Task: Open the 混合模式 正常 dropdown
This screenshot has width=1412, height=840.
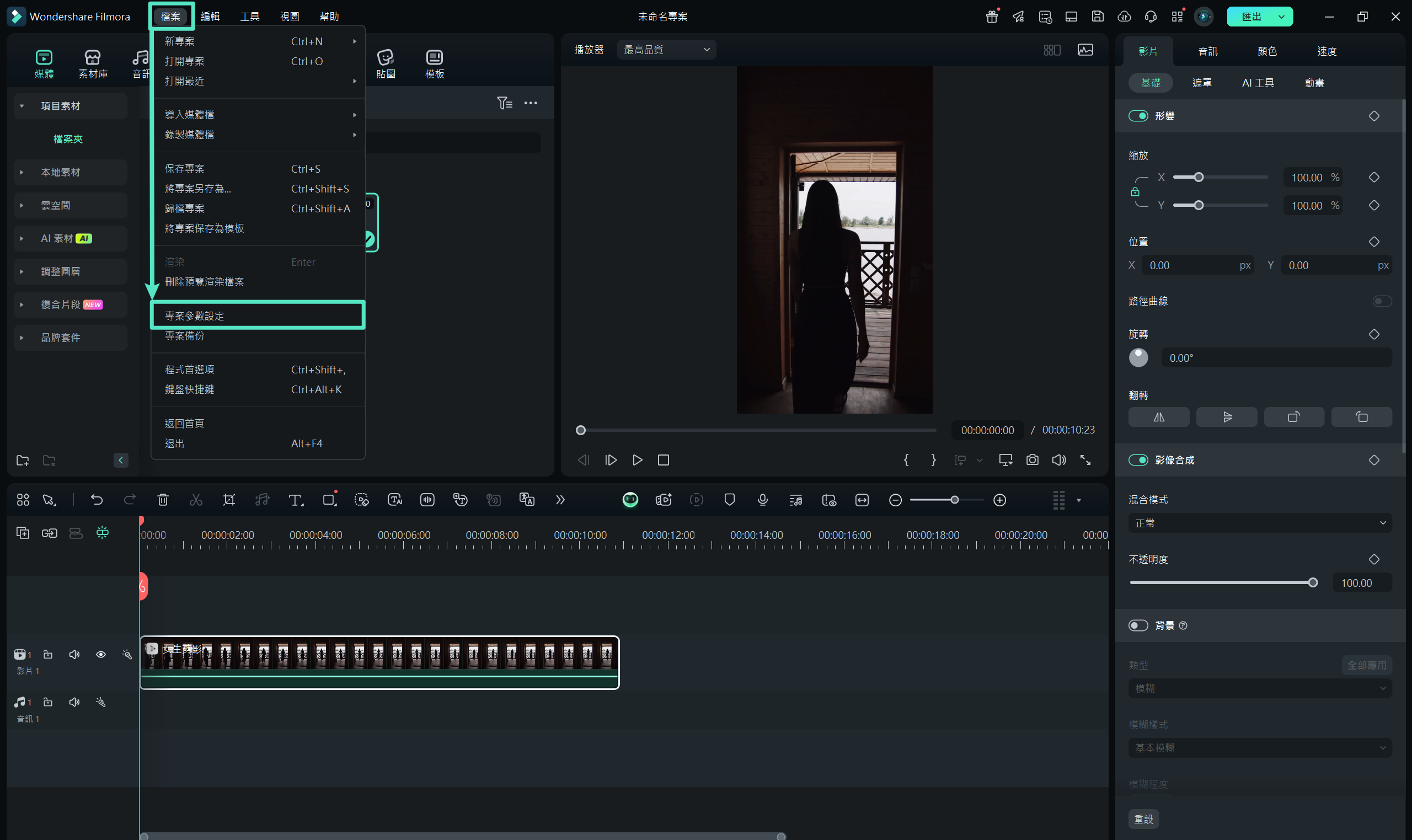Action: point(1260,523)
